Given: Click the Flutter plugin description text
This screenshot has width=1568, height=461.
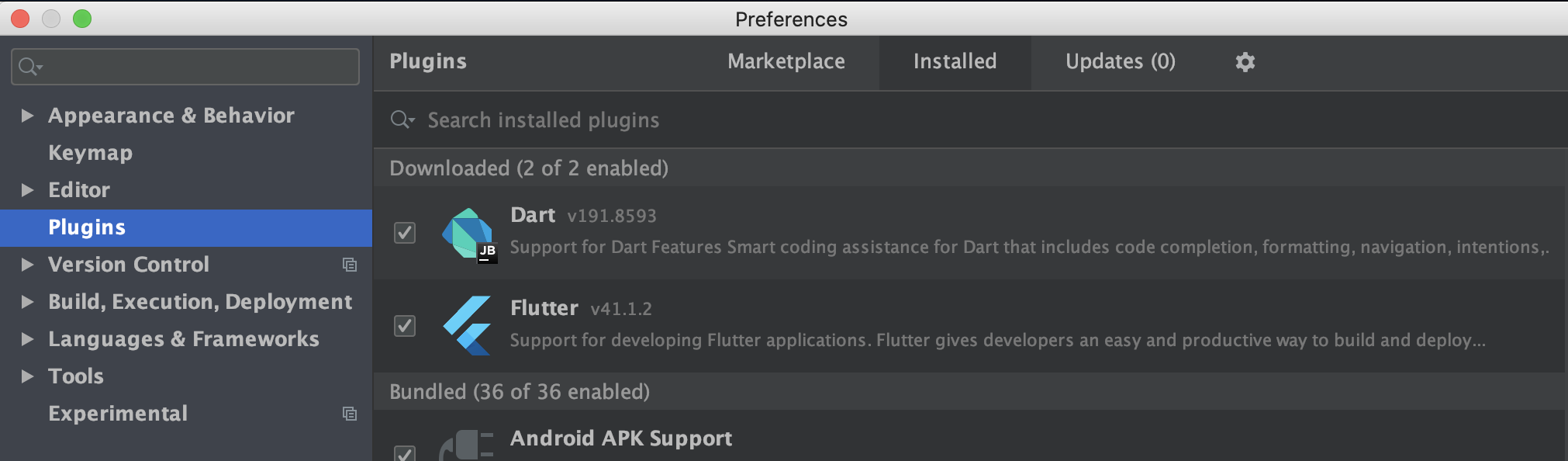Looking at the screenshot, I should (x=998, y=340).
